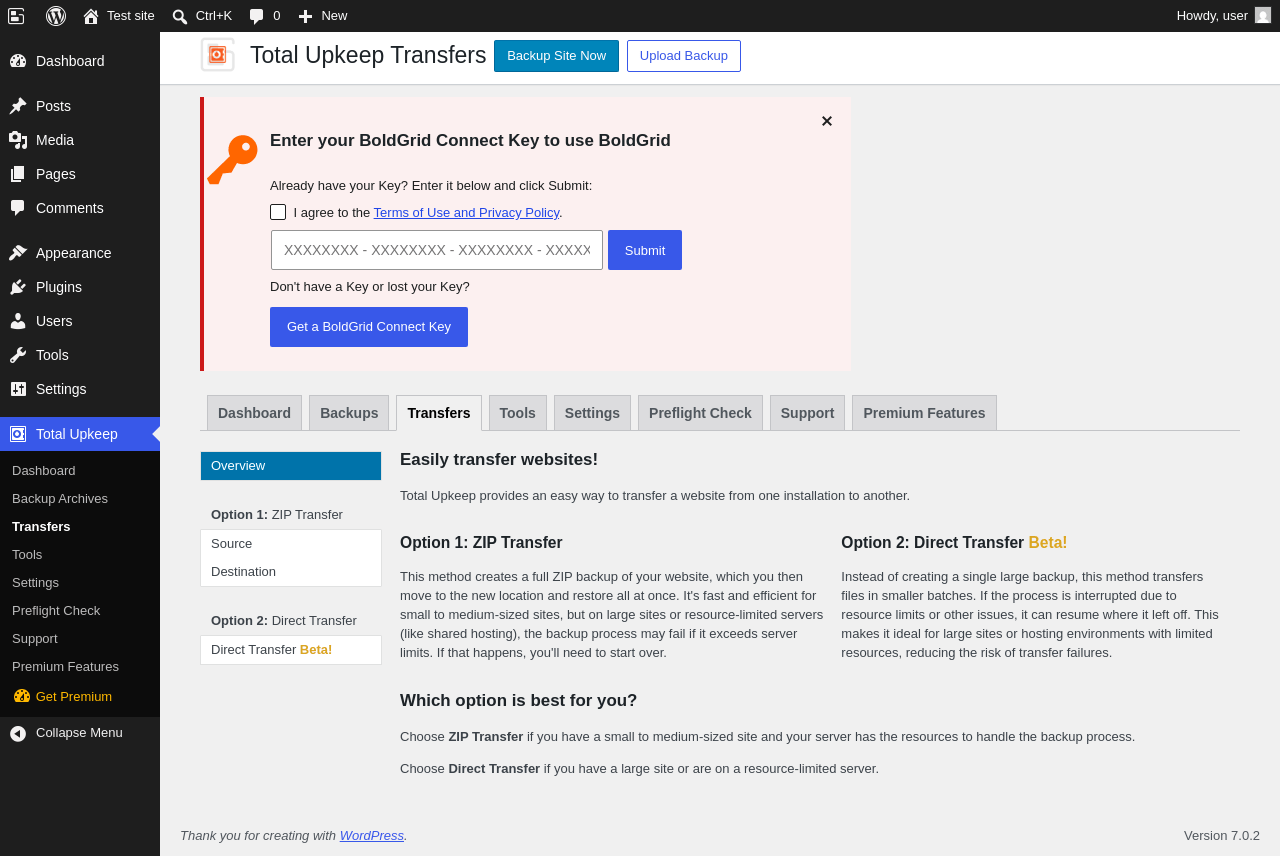Image resolution: width=1280 pixels, height=856 pixels.
Task: Click the 'Option 1: ZIP Transfer' content heading
Action: click(x=481, y=543)
